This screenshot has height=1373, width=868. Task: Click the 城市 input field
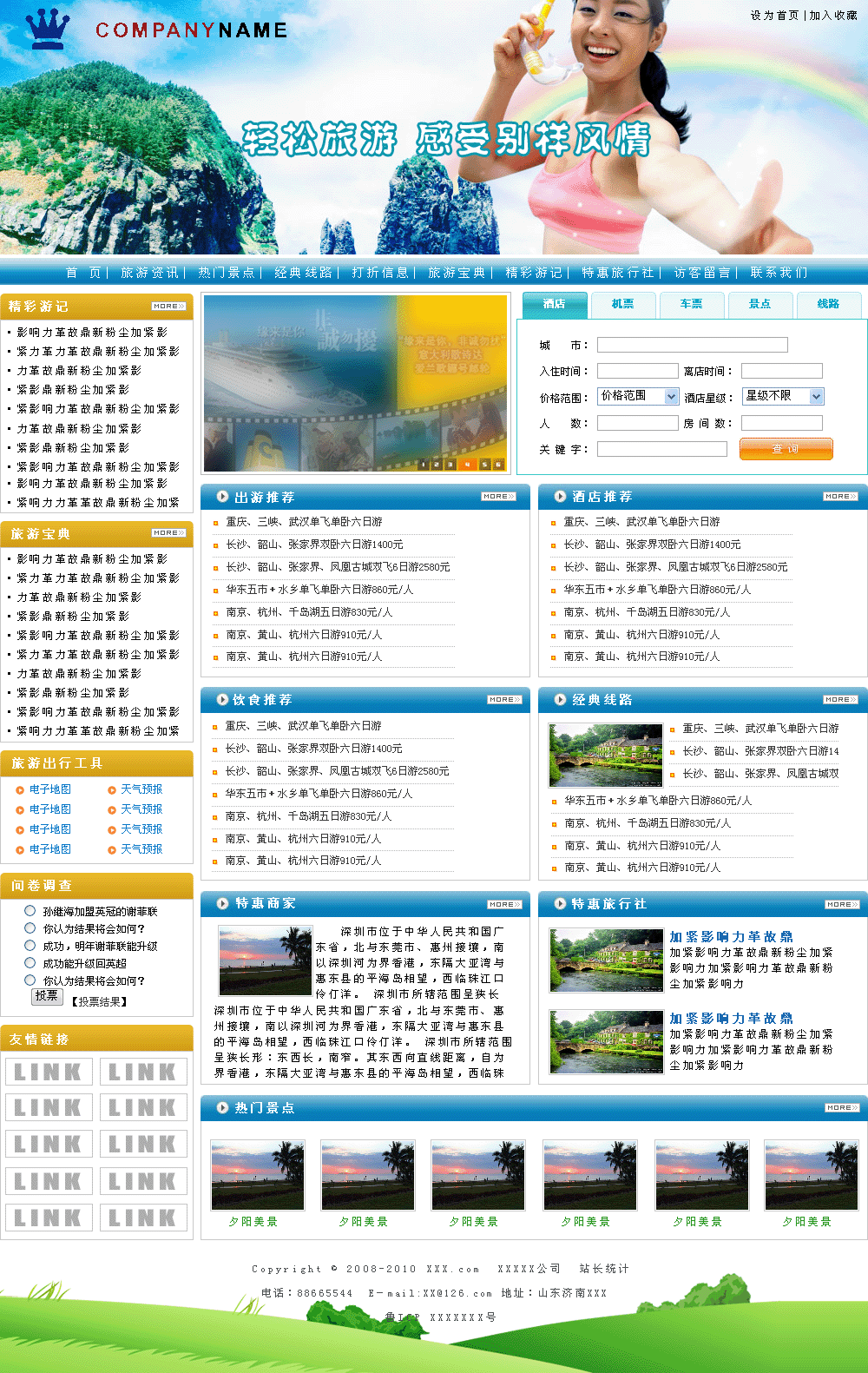pyautogui.click(x=692, y=345)
